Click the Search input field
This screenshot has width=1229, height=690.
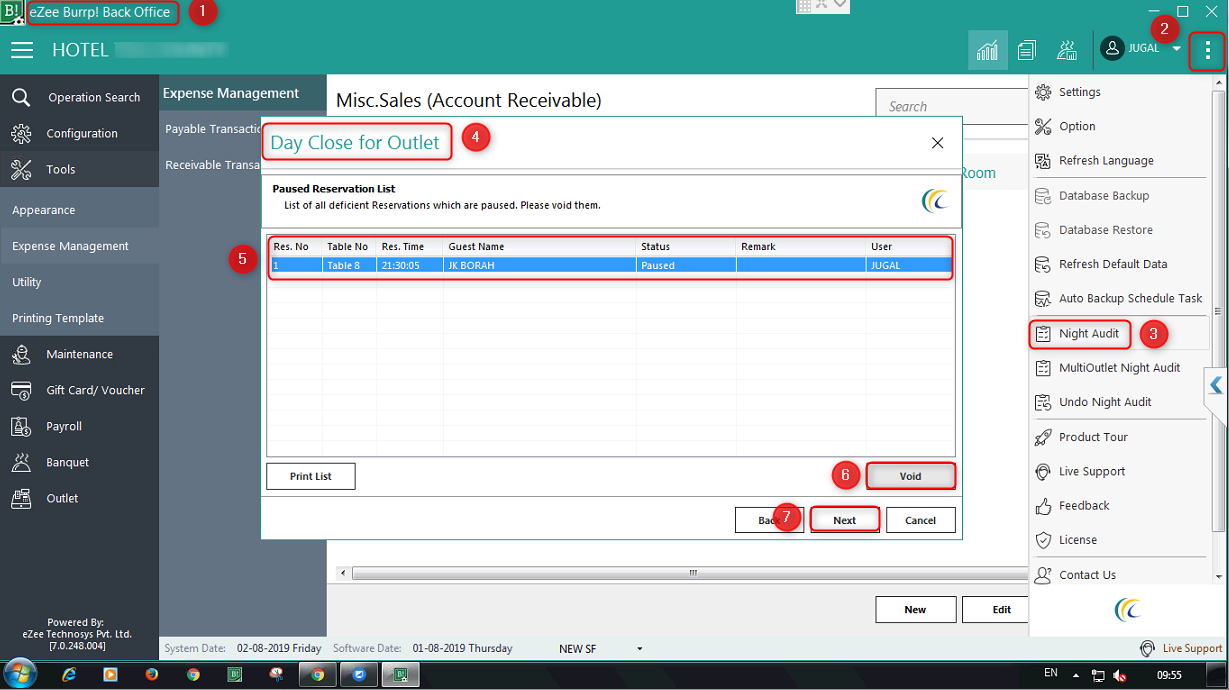pos(952,106)
